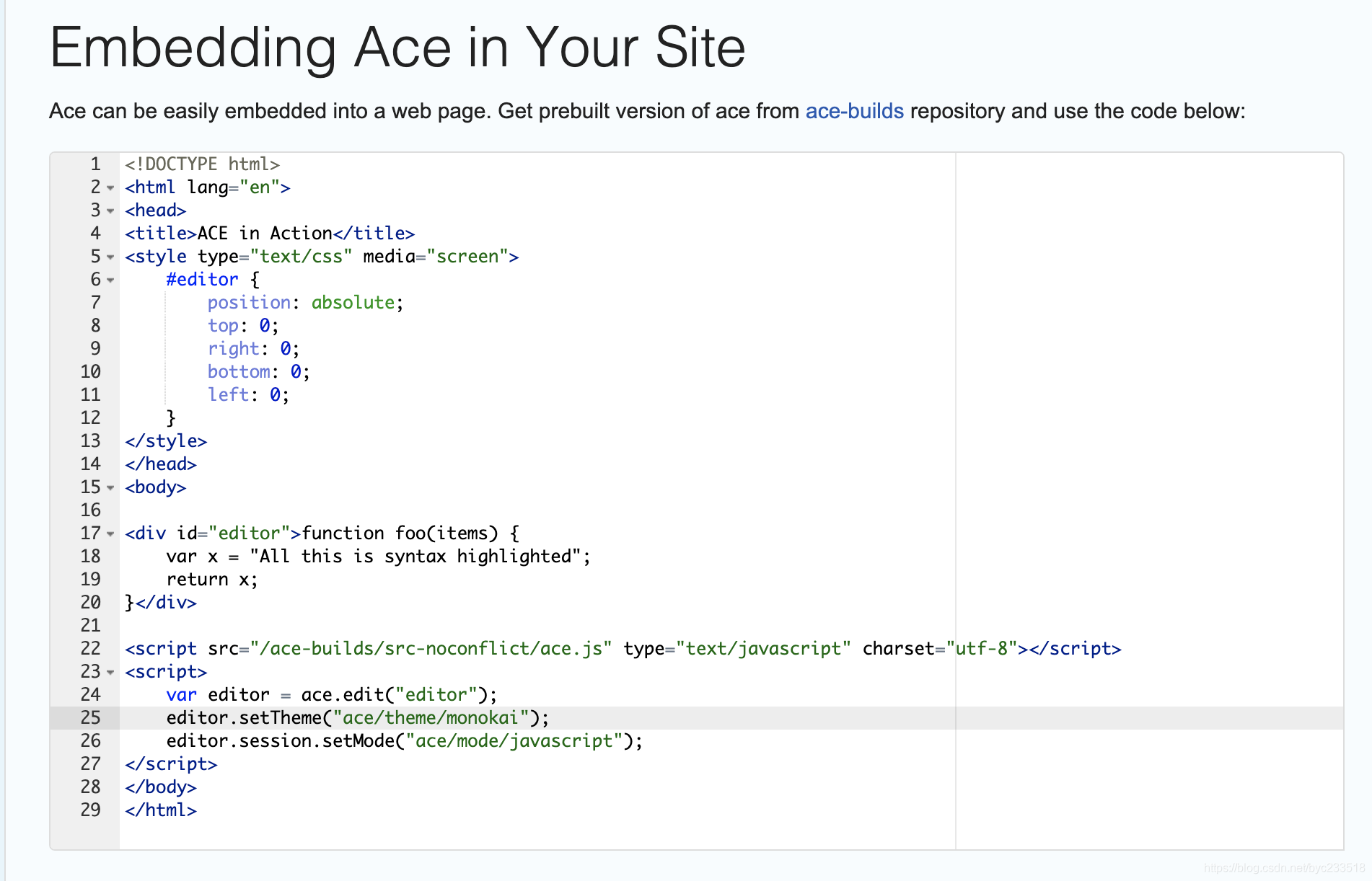Click the title text 'ACE in Action'
This screenshot has width=1372, height=881.
pyautogui.click(x=265, y=234)
